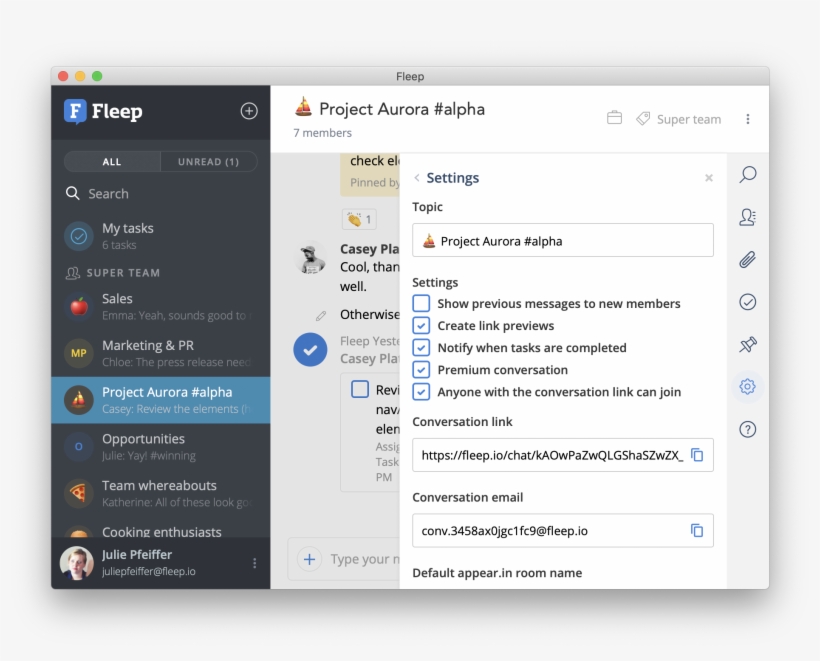Open My tasks list
820x661 pixels.
pyautogui.click(x=161, y=236)
